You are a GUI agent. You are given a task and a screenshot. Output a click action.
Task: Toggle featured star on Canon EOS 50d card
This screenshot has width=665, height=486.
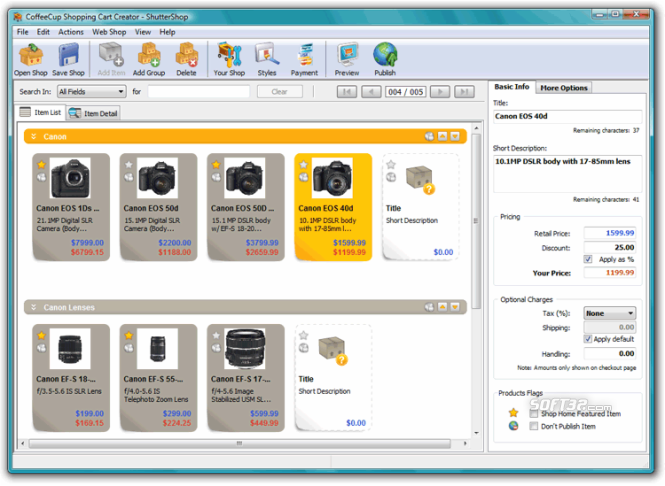pyautogui.click(x=129, y=165)
